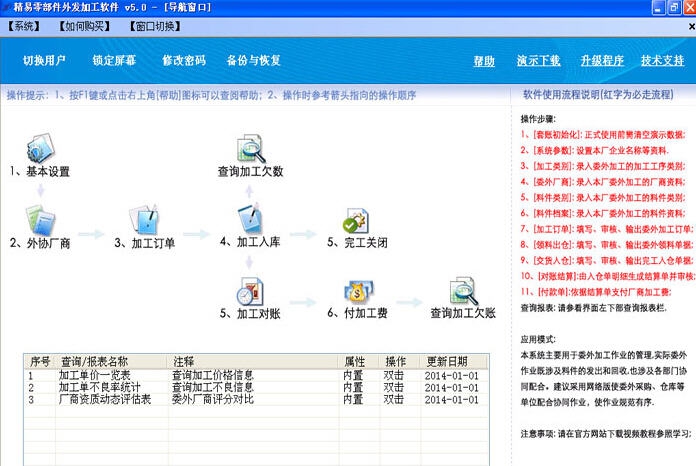Select the 加工单不良率统计 report row
696x466 pixels.
coord(256,387)
